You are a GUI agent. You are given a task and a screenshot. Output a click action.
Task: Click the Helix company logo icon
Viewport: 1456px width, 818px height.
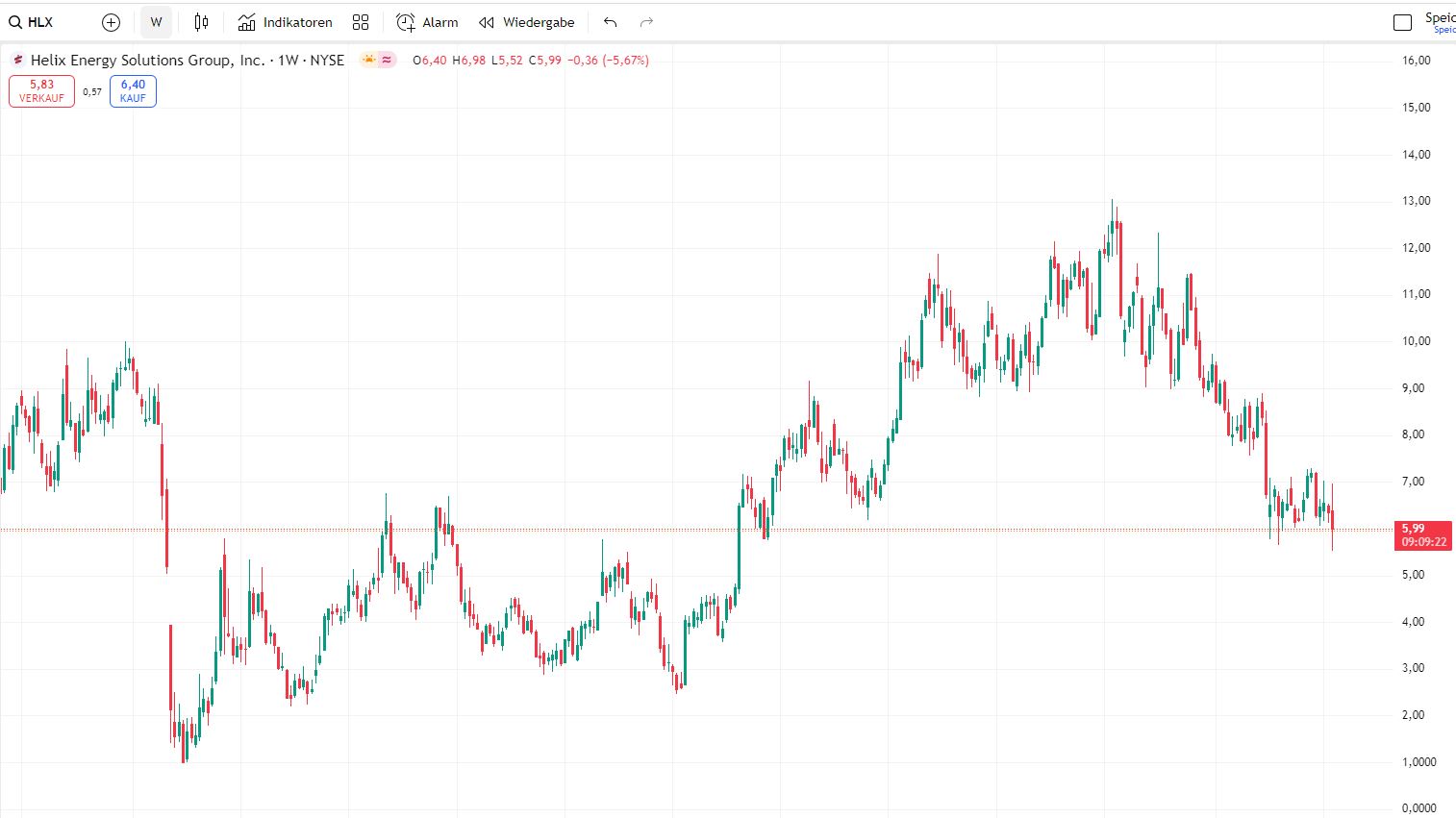tap(17, 60)
